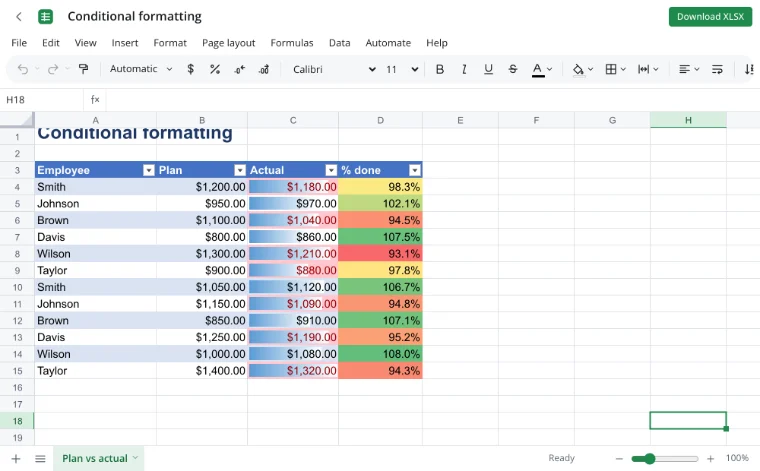Open the Format menu

point(170,43)
